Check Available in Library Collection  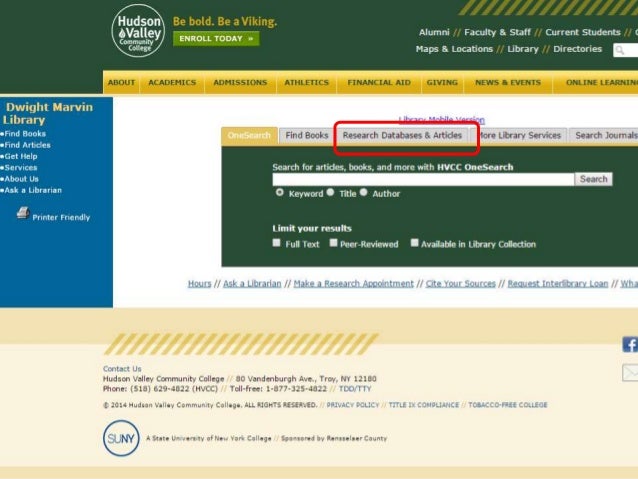(414, 243)
